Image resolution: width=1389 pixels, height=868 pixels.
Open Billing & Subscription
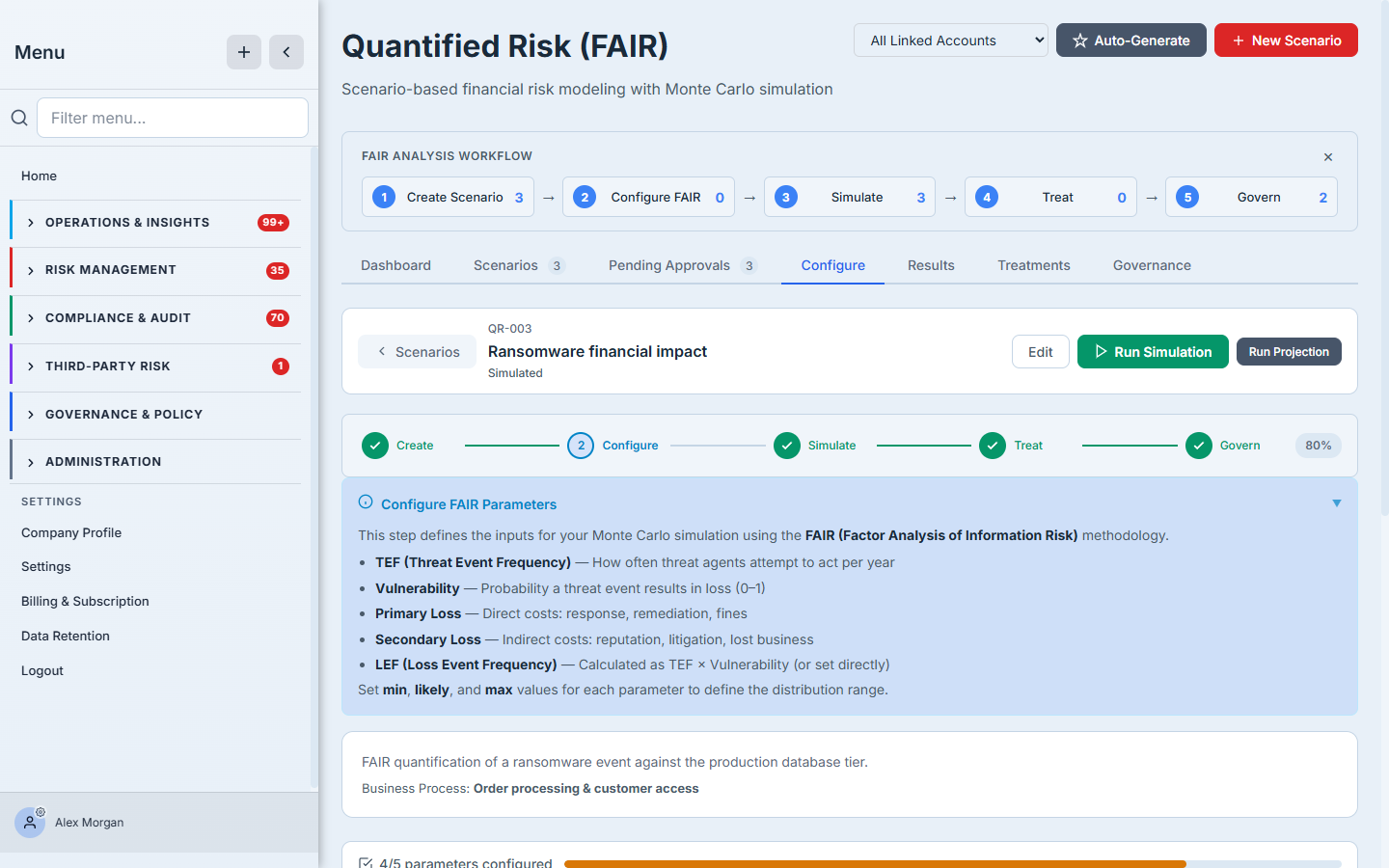click(x=85, y=601)
